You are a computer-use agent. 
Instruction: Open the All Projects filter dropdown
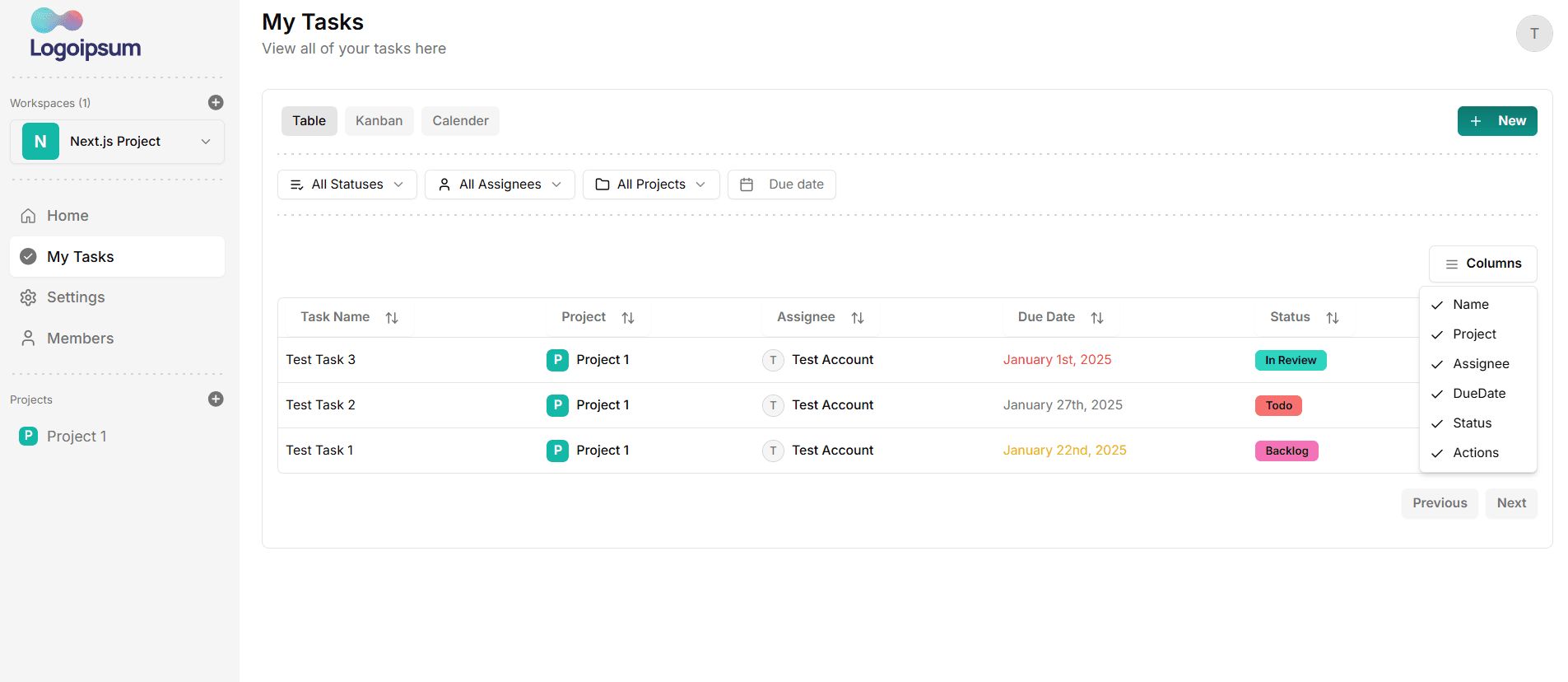point(651,185)
